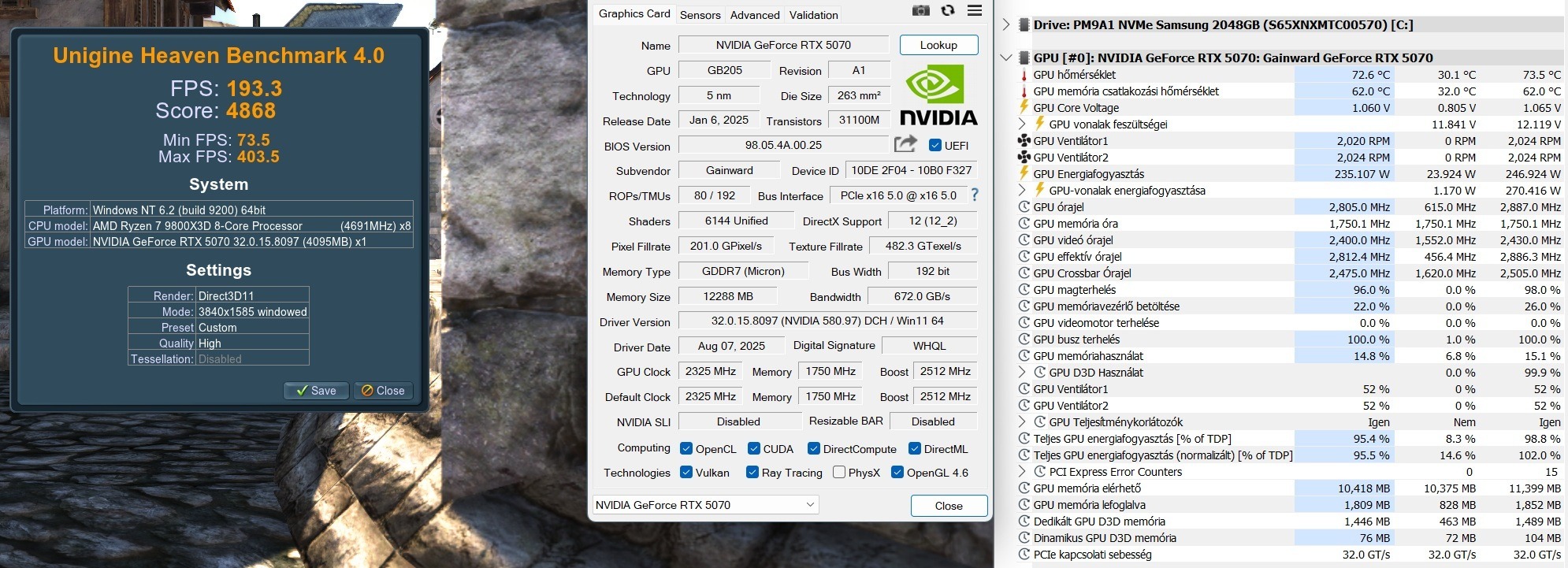
Task: Select clock icon beside GPU órajel
Action: coord(1024,207)
